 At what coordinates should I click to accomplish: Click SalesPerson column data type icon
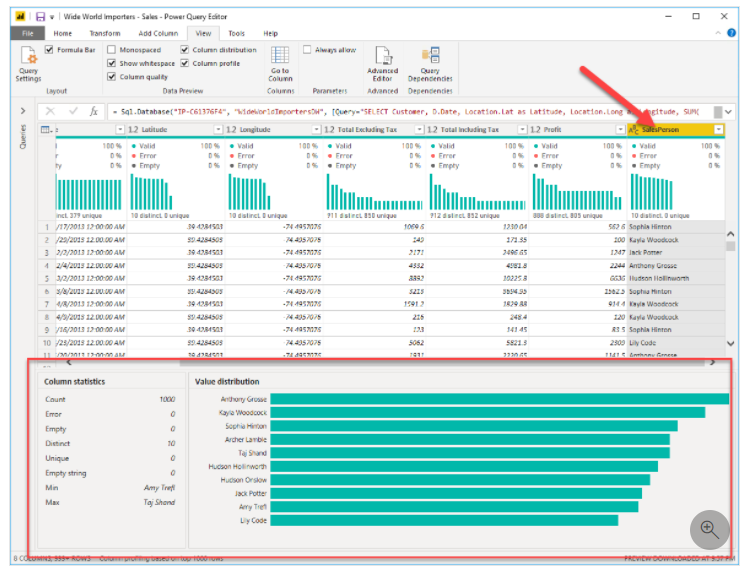coord(633,129)
